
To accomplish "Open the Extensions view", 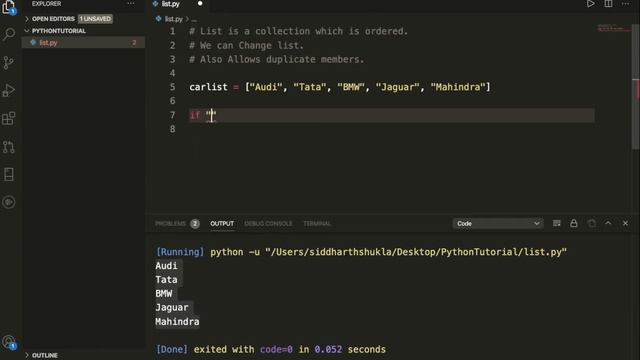I will (x=9, y=119).
